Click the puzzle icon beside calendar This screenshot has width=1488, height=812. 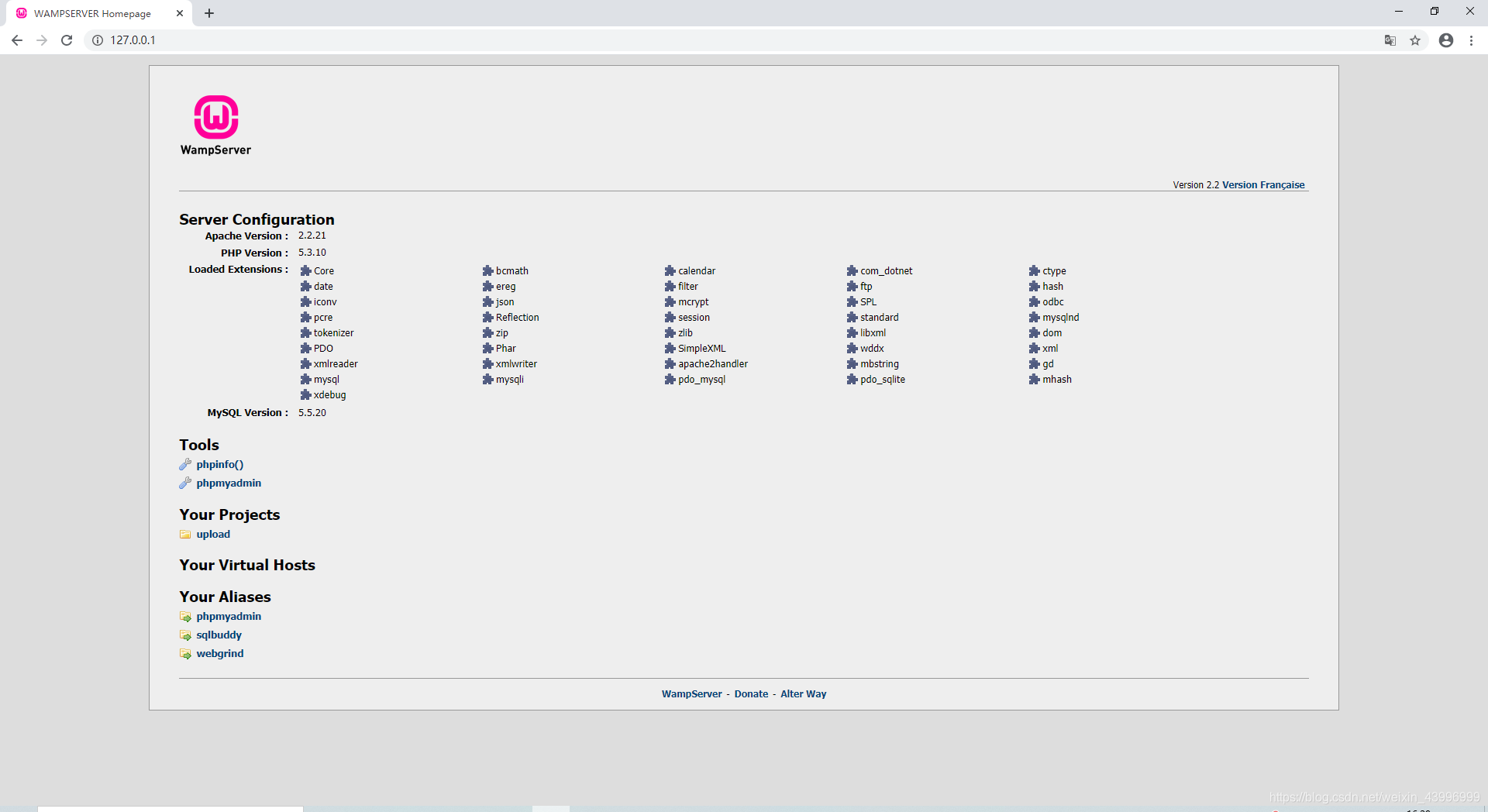tap(670, 270)
